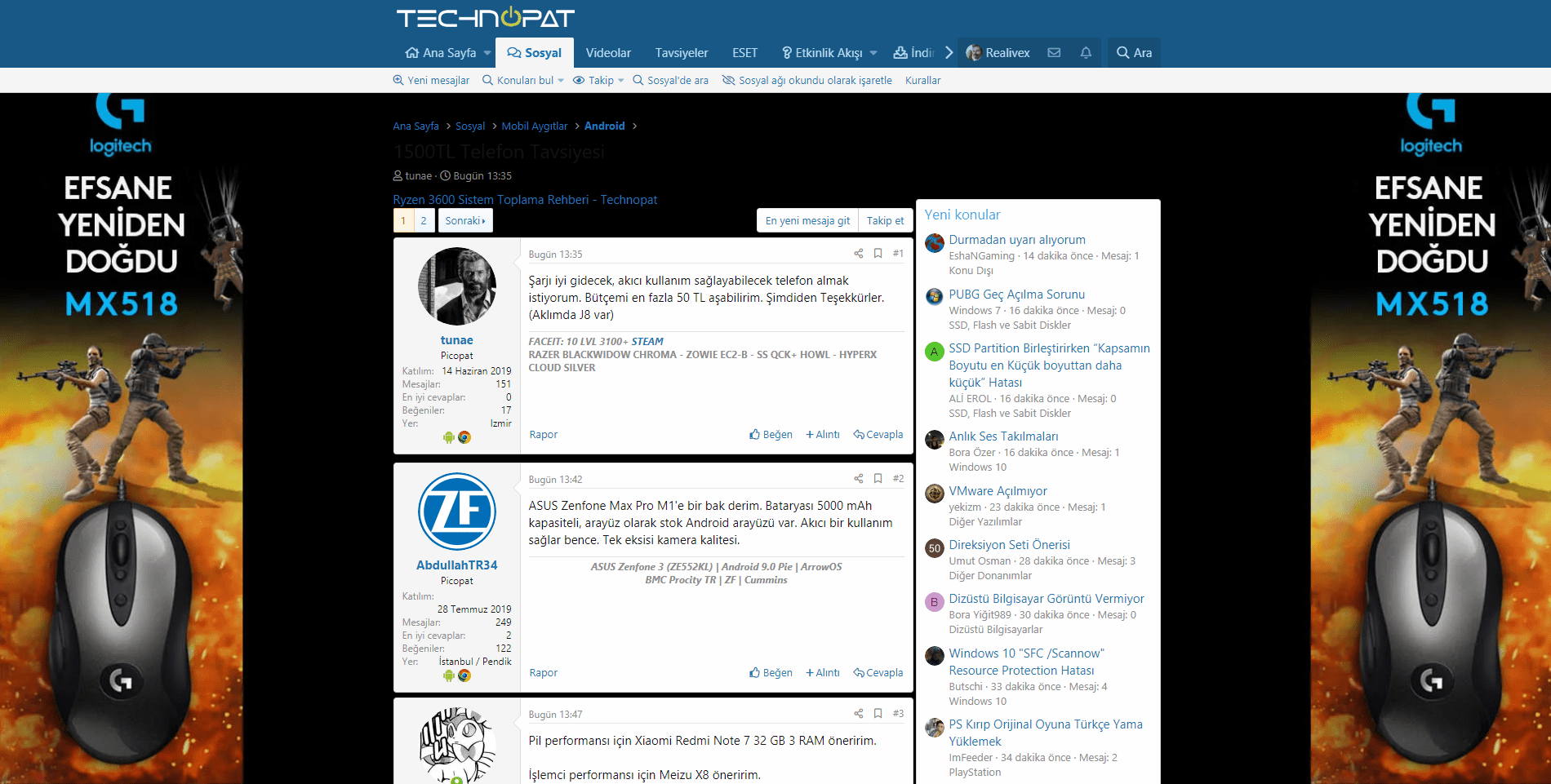Open tunae username link in post
This screenshot has height=784, width=1551.
(x=457, y=340)
